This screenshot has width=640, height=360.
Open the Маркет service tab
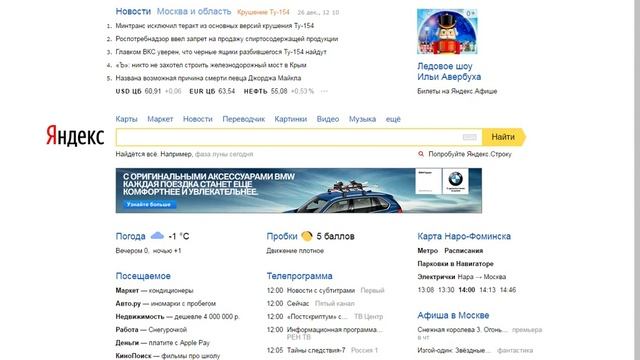coord(160,119)
